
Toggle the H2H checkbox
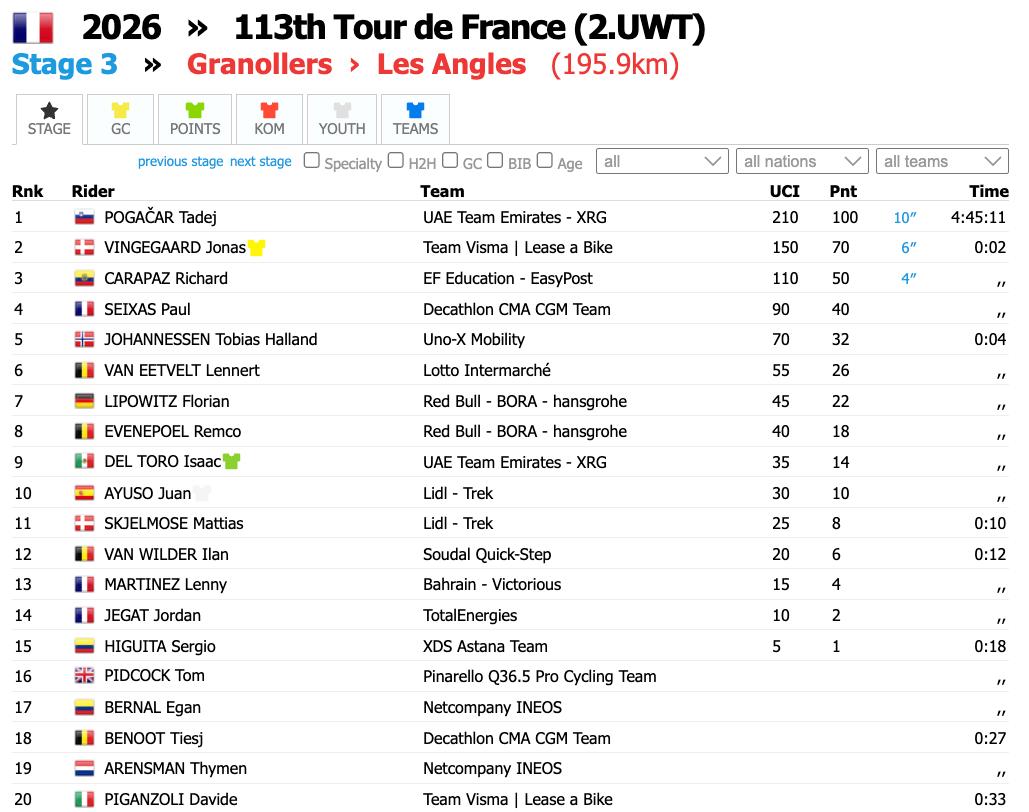tap(396, 161)
